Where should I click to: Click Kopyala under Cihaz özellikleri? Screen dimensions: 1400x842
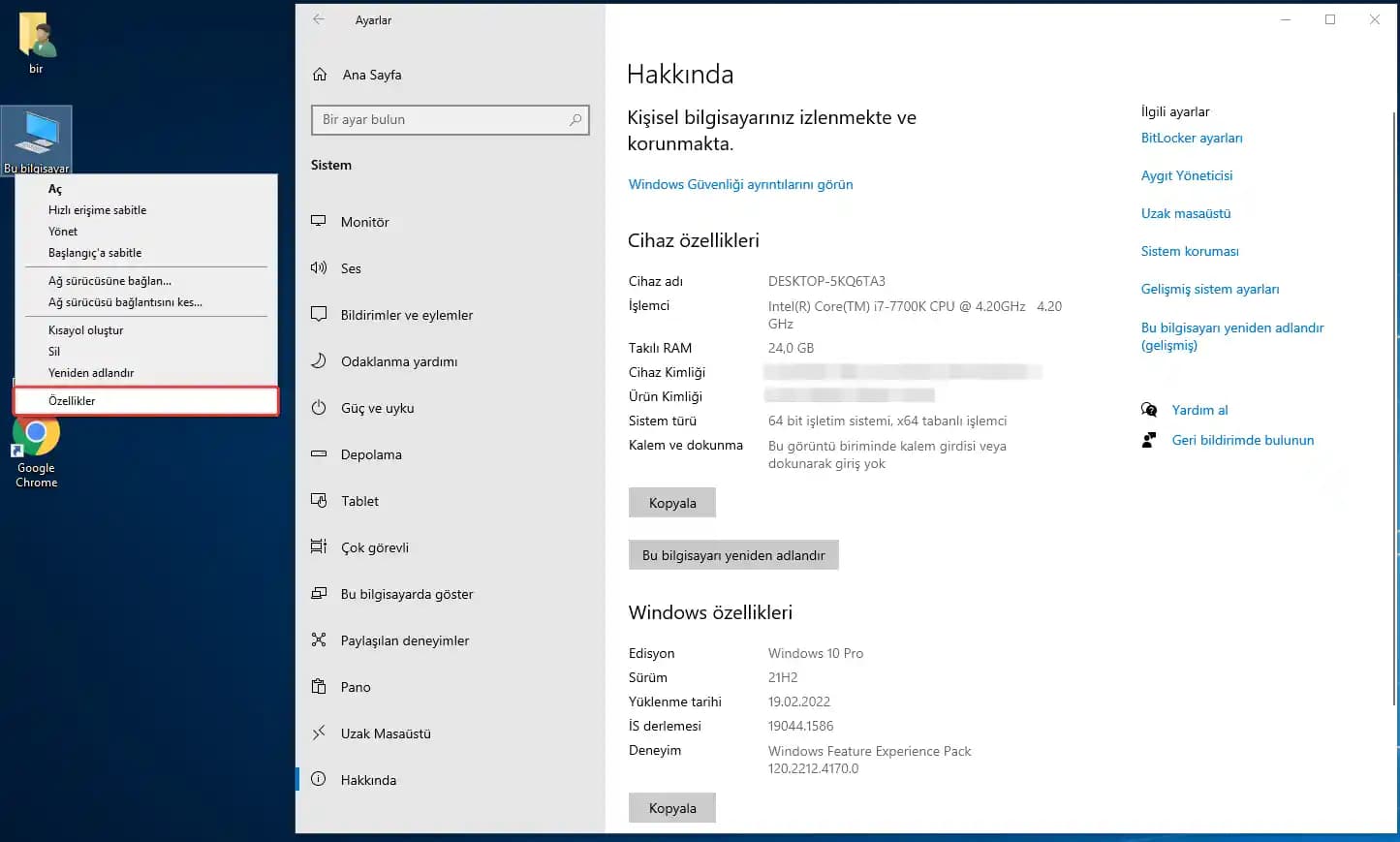click(672, 502)
